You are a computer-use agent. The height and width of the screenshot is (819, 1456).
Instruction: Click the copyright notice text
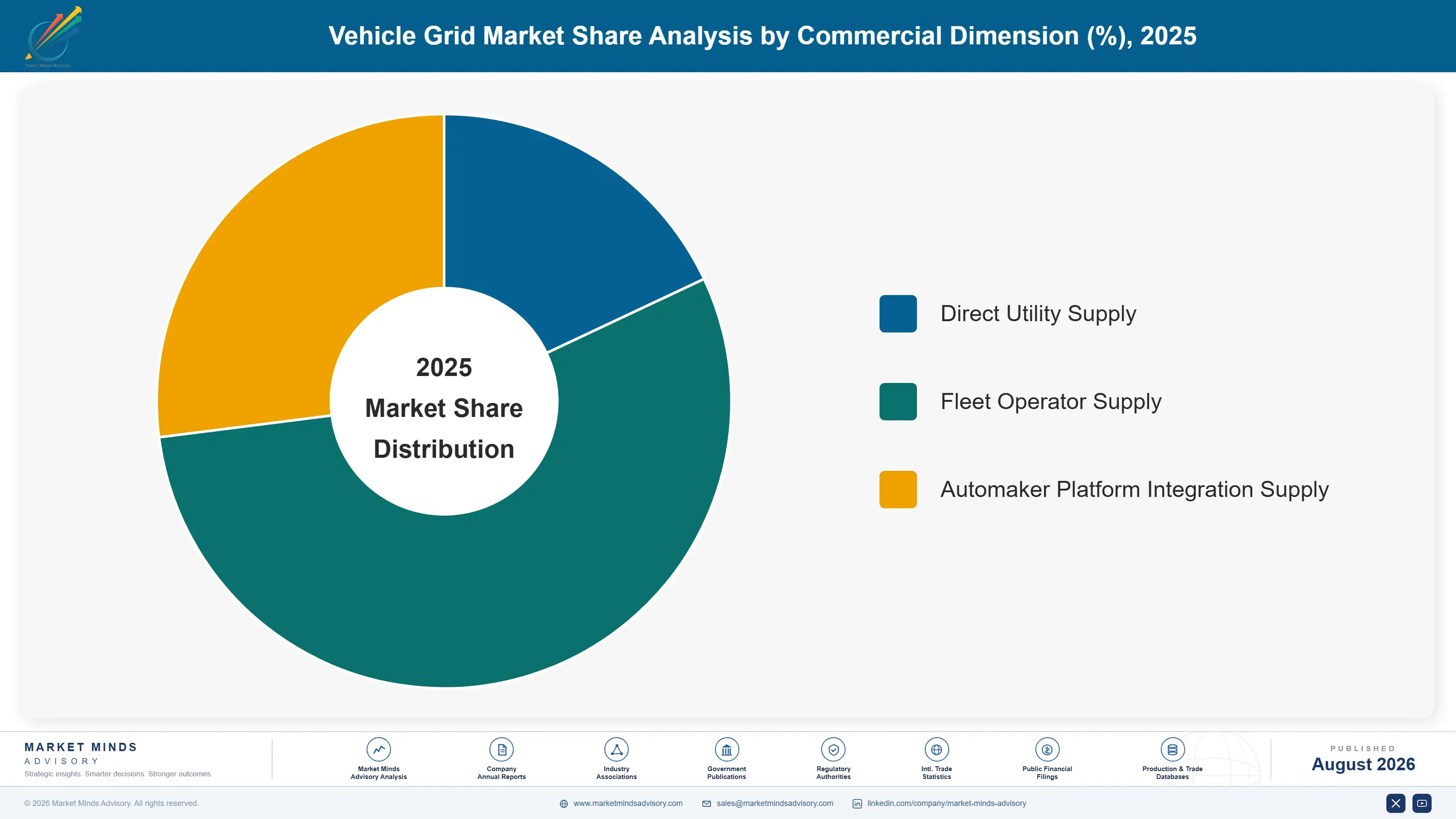111,803
